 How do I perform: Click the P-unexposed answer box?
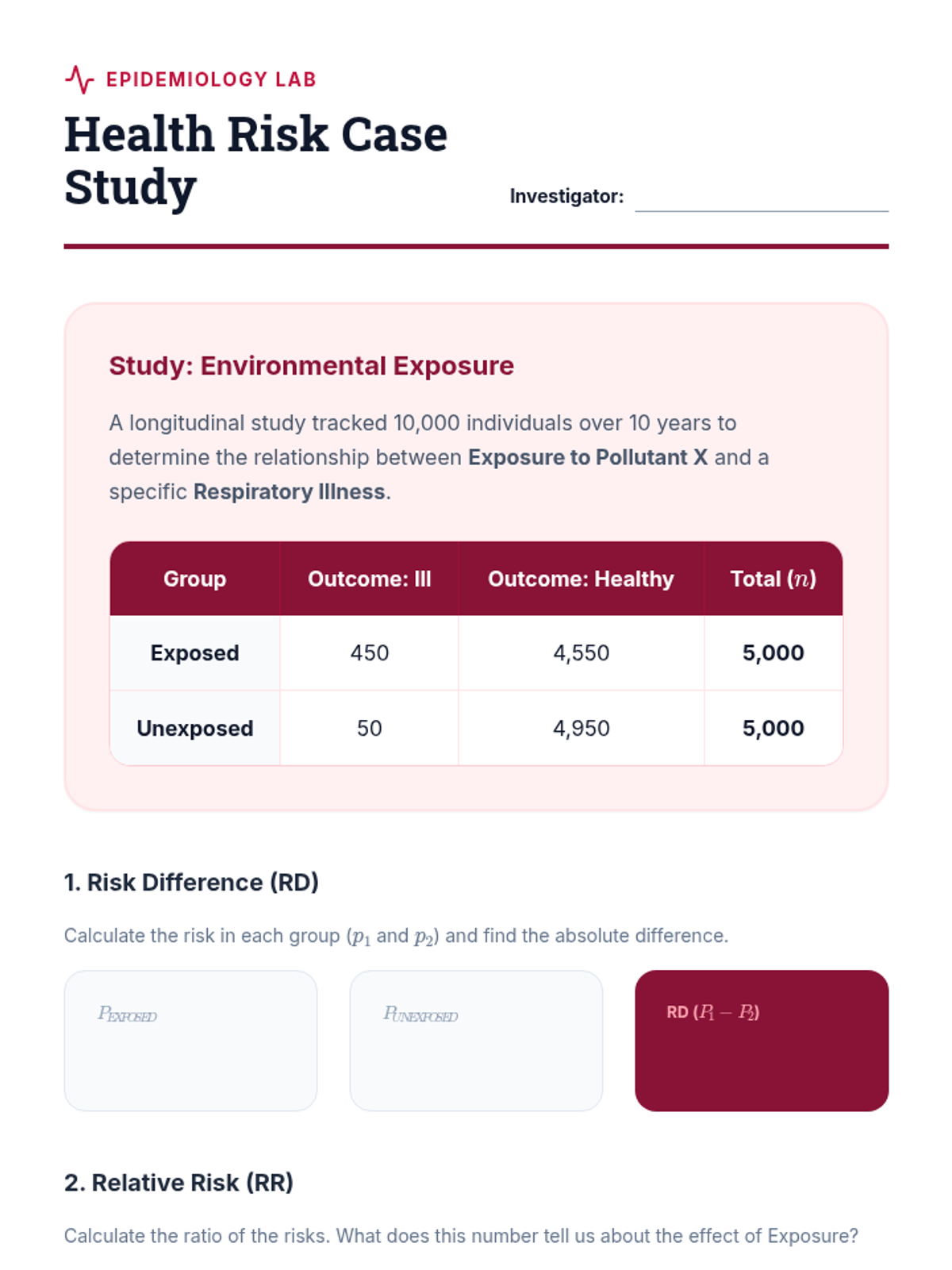pos(476,1040)
